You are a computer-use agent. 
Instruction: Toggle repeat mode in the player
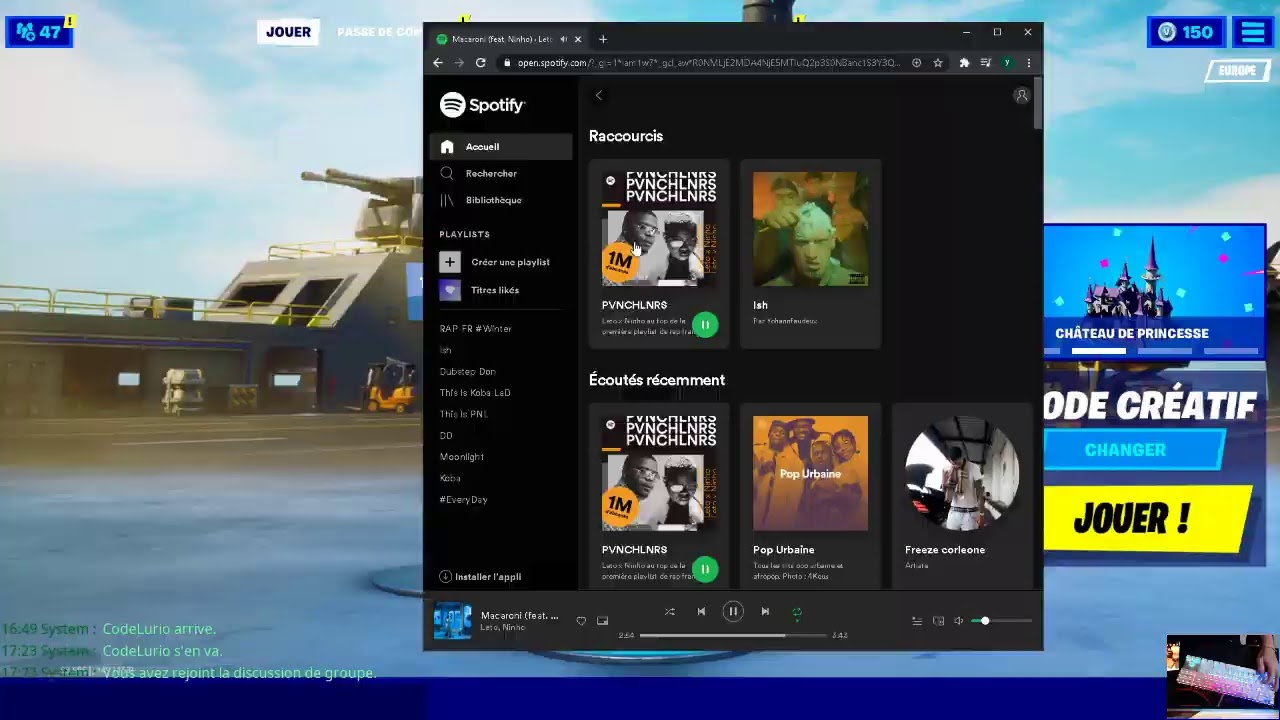pos(797,612)
